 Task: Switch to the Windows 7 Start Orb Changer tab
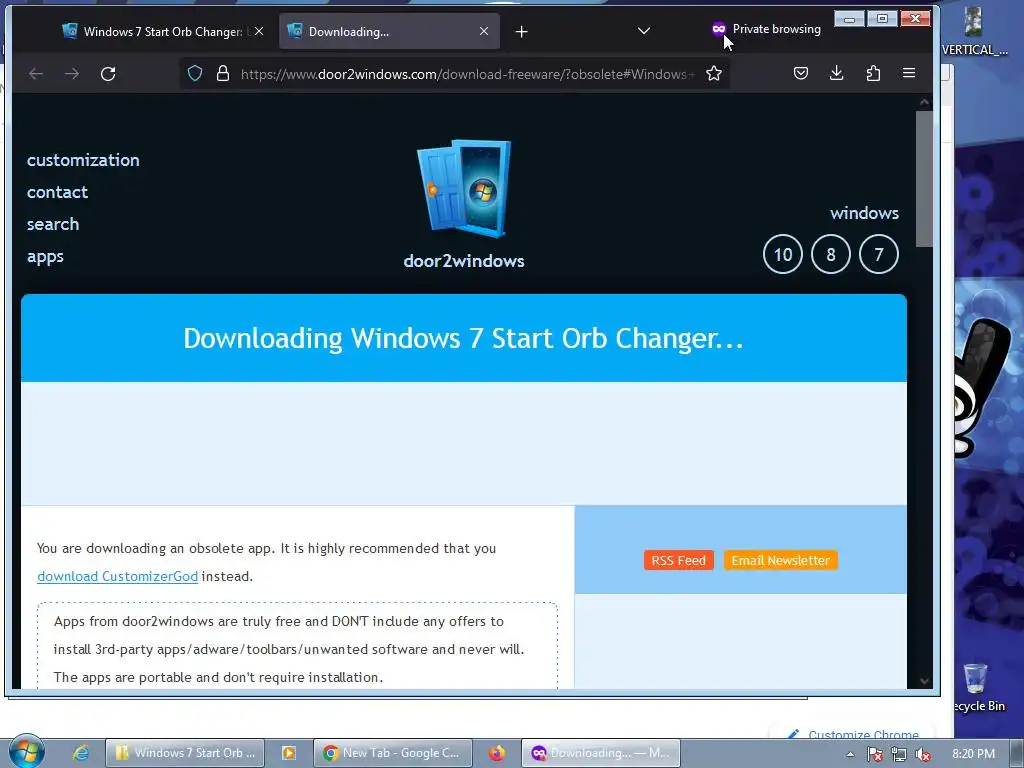click(163, 31)
